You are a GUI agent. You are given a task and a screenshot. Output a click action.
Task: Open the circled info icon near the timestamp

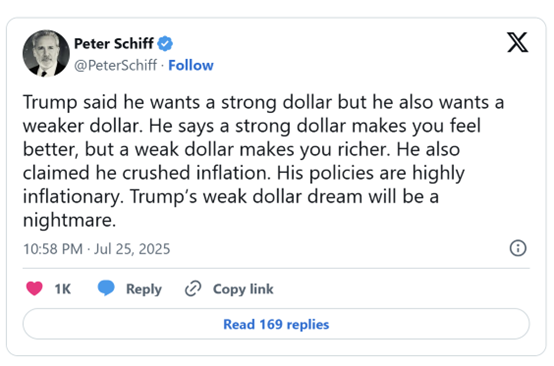(x=518, y=248)
